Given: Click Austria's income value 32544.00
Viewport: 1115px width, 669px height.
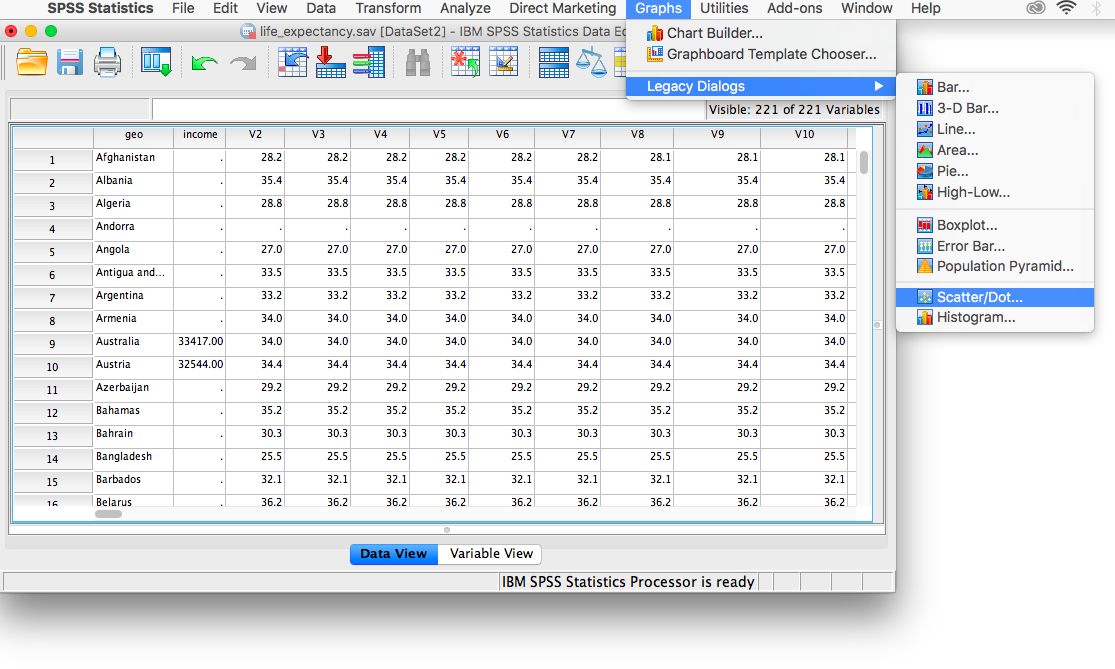Looking at the screenshot, I should point(200,365).
